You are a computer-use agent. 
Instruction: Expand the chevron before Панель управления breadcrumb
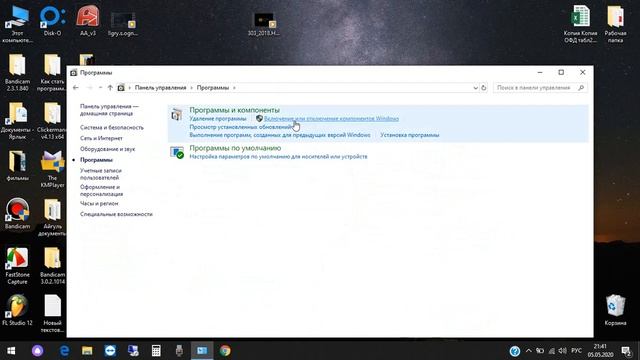pos(130,87)
